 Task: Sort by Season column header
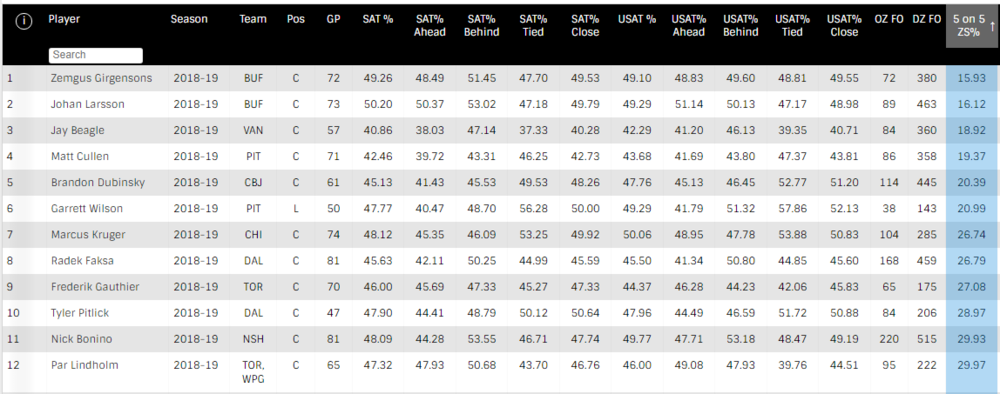pyautogui.click(x=189, y=19)
